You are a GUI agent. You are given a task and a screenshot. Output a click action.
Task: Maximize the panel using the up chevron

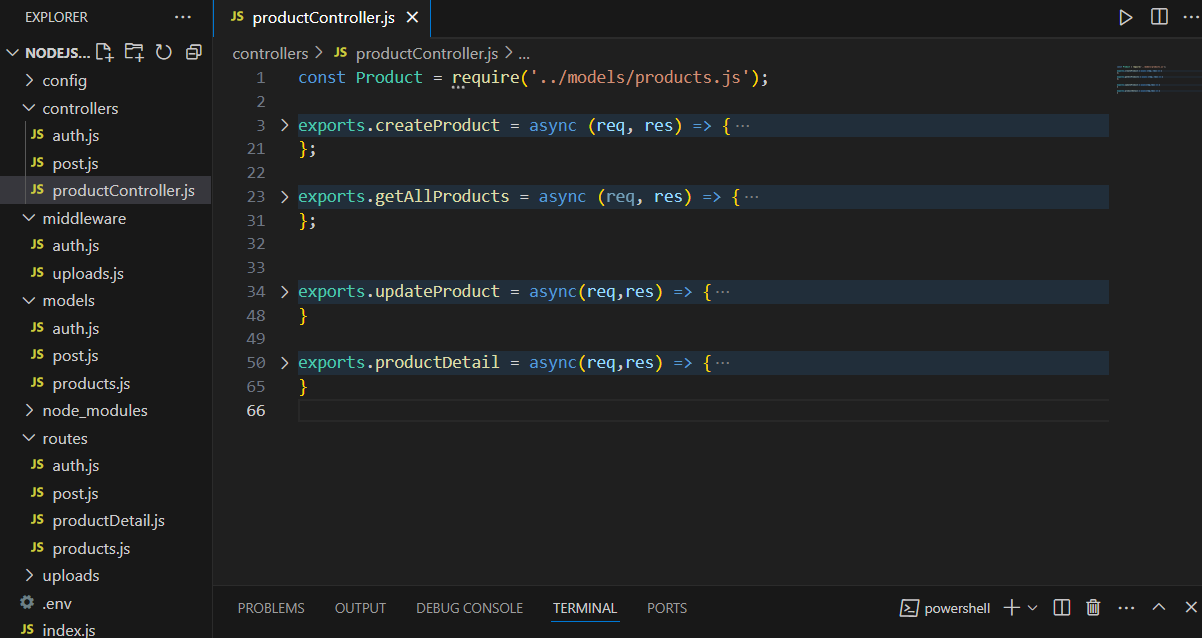(x=1159, y=607)
